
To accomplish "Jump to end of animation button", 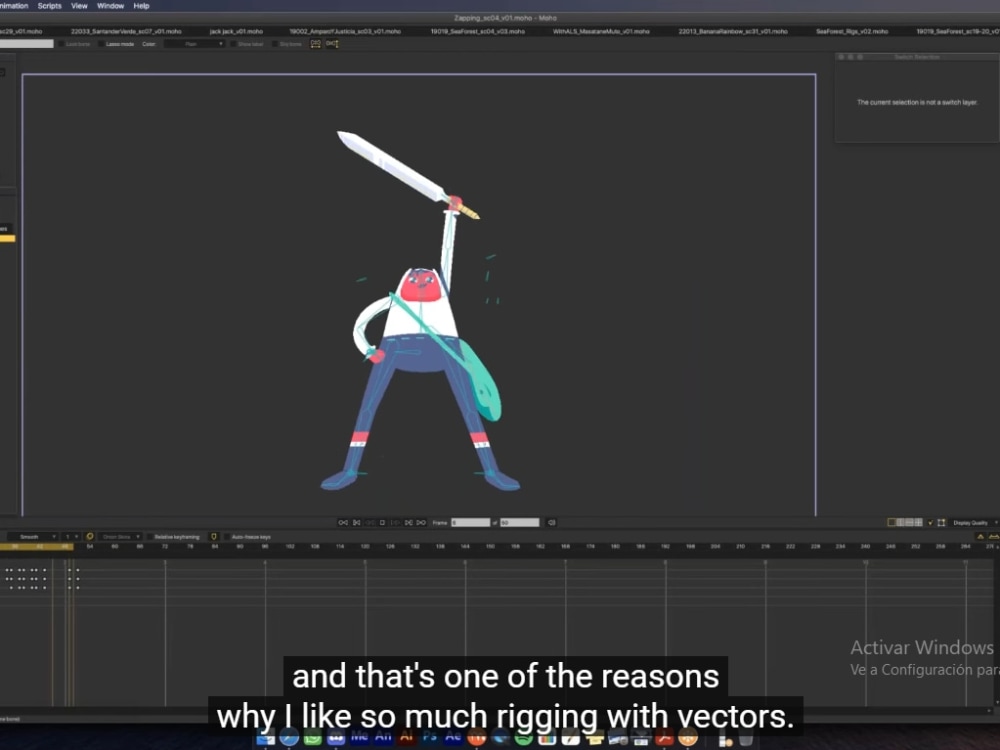I will click(421, 522).
